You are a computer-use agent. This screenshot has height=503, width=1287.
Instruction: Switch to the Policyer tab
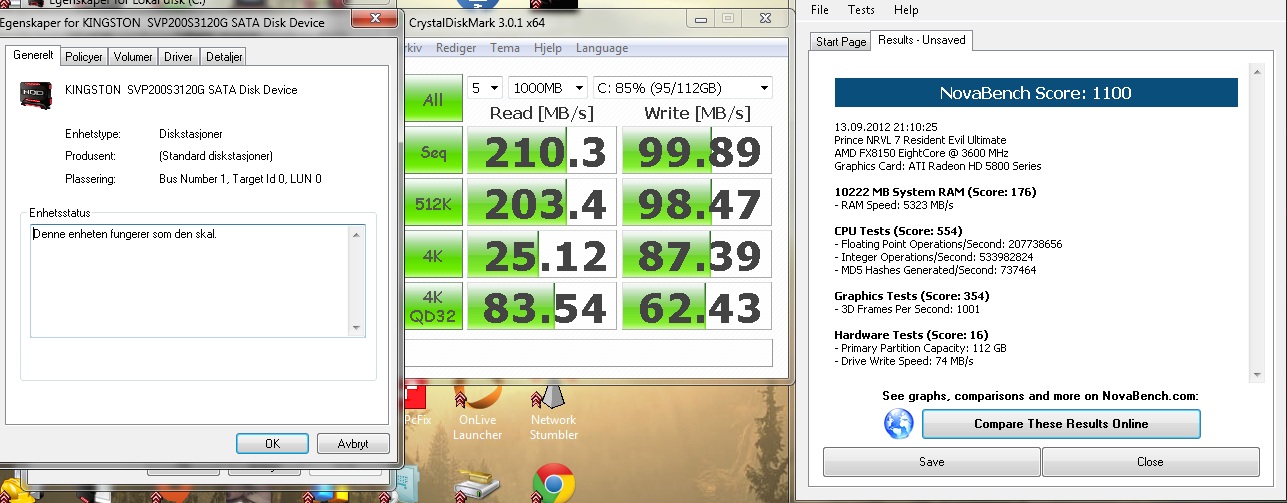(x=84, y=57)
